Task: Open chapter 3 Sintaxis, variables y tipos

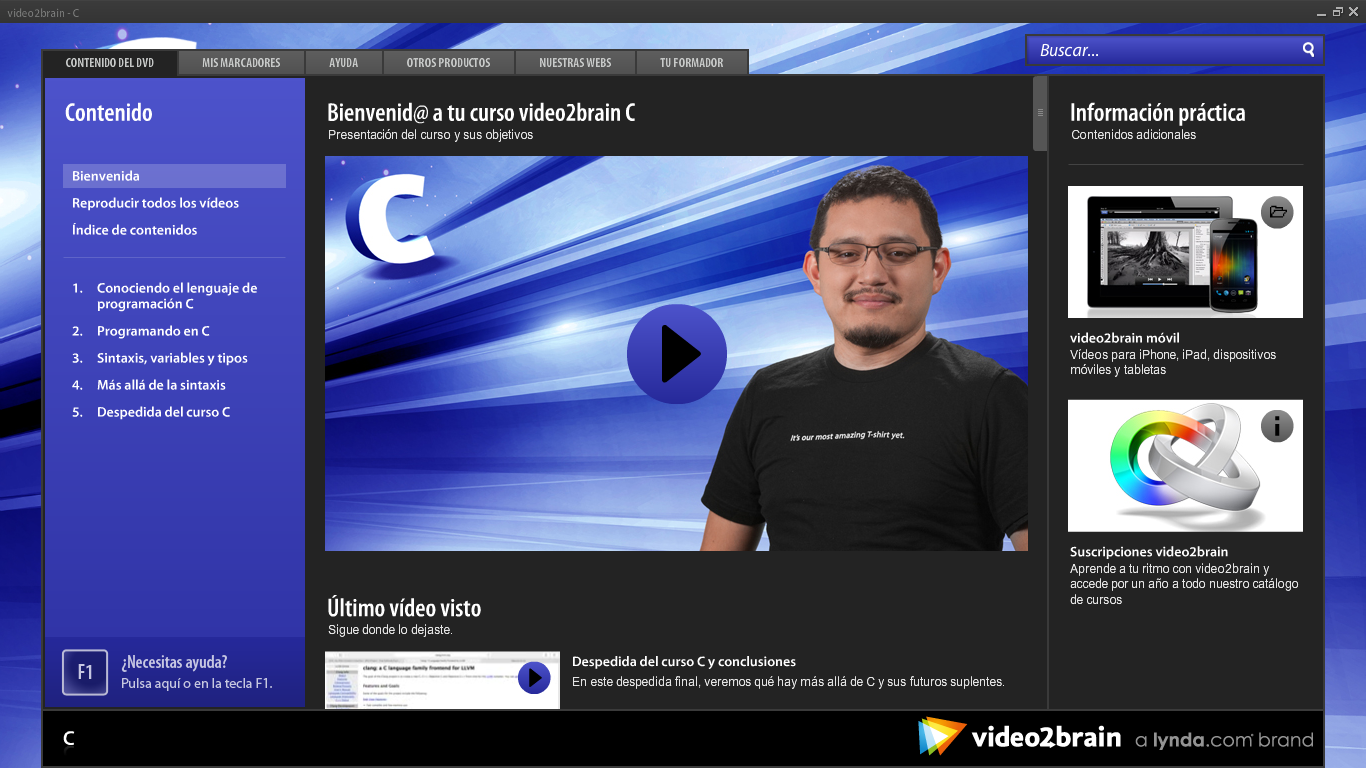Action: click(x=160, y=358)
